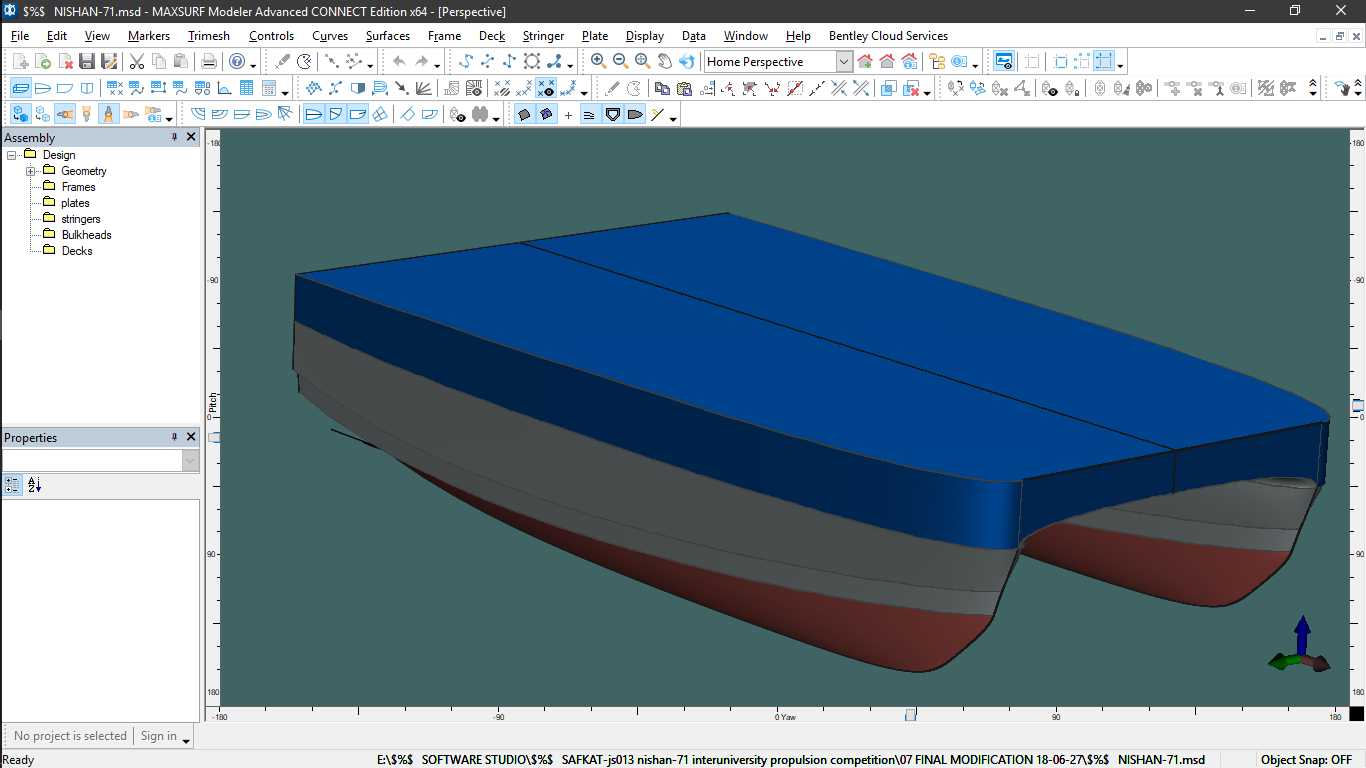Open the Bentley Cloud Services menu

[888, 36]
